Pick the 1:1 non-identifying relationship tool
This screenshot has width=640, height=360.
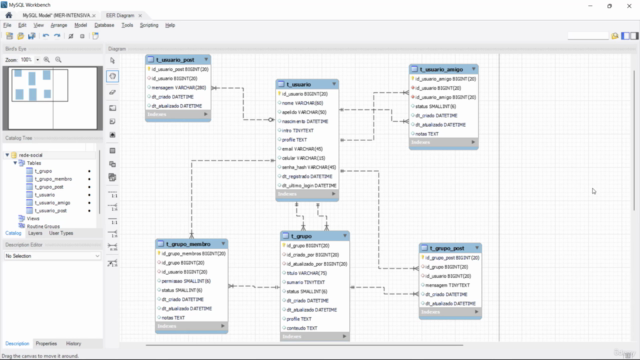pyautogui.click(x=113, y=194)
